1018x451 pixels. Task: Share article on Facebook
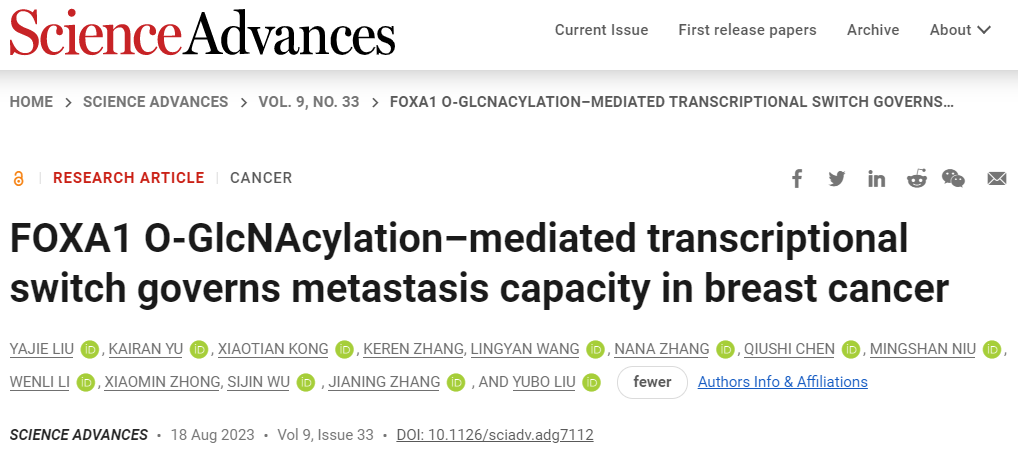[x=797, y=179]
